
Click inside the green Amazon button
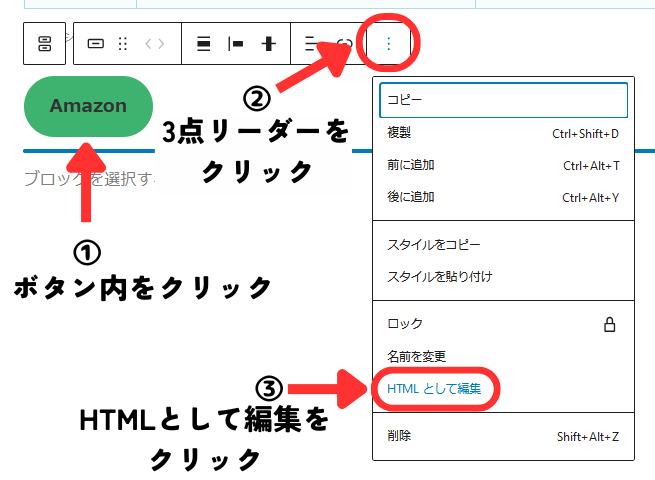(x=89, y=106)
